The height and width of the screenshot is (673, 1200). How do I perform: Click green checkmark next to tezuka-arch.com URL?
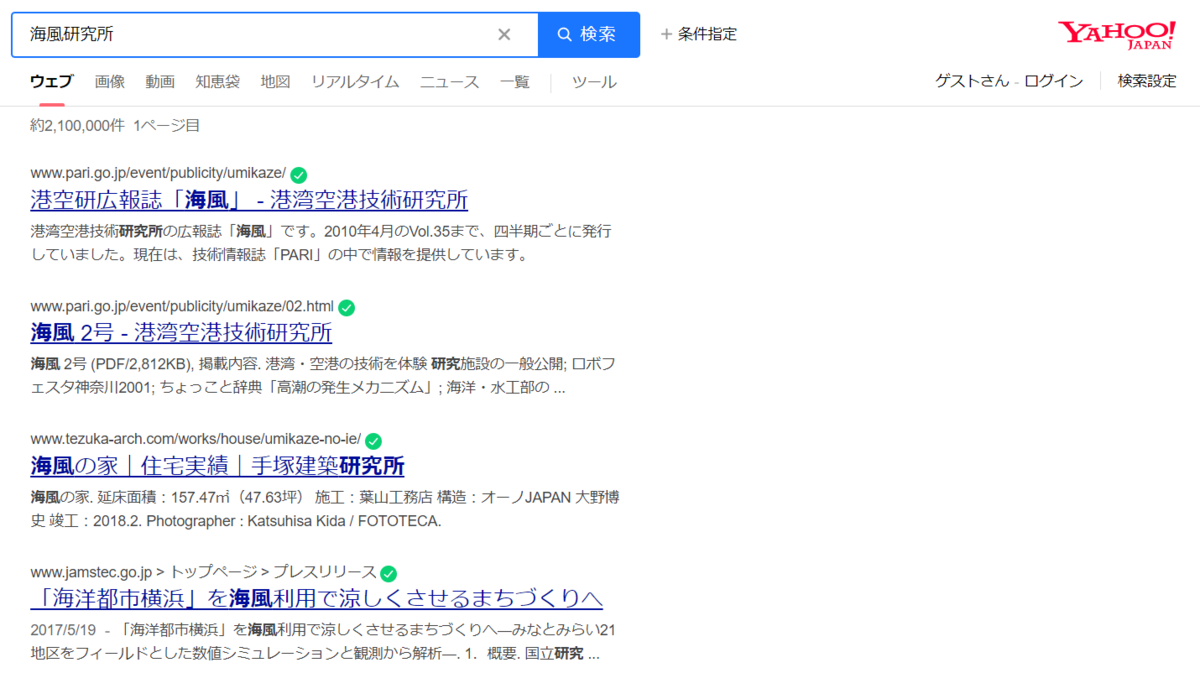pos(373,440)
